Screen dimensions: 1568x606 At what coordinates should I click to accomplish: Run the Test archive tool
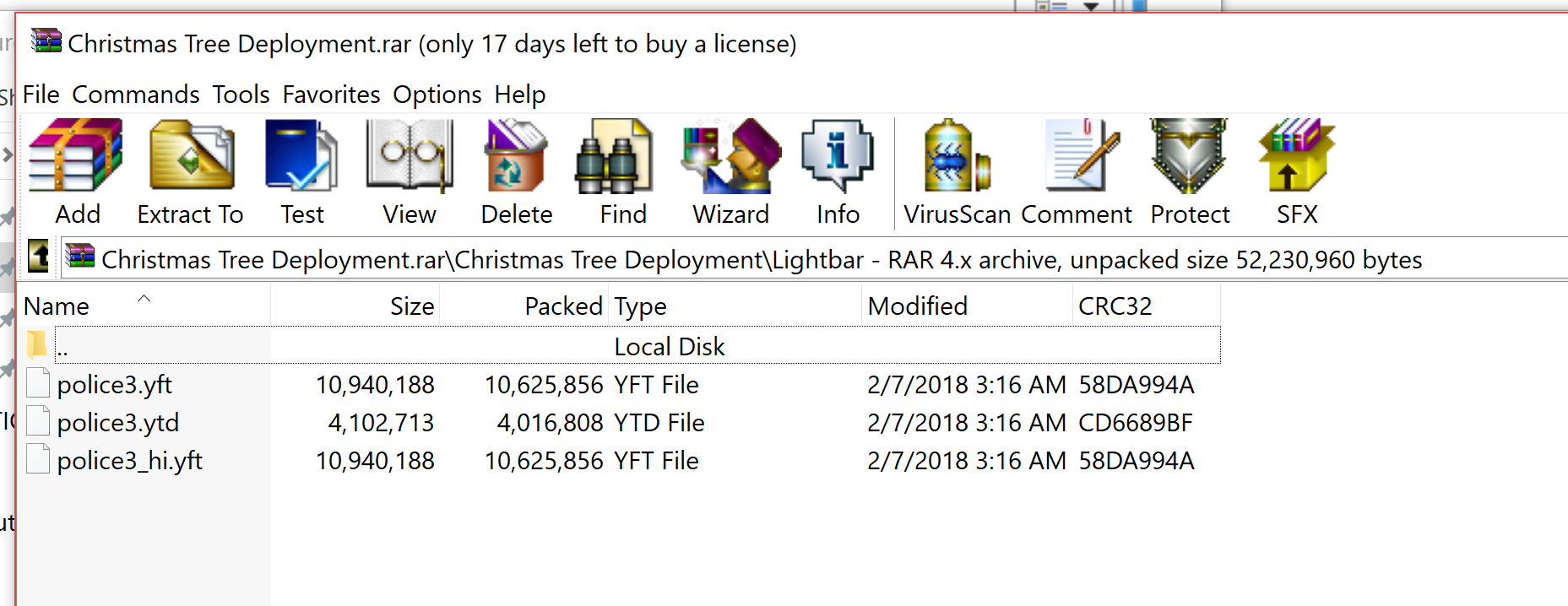pyautogui.click(x=301, y=172)
